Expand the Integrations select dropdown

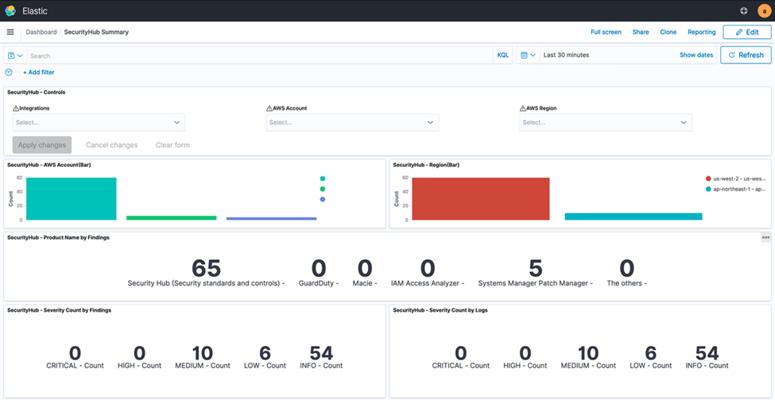coord(99,123)
